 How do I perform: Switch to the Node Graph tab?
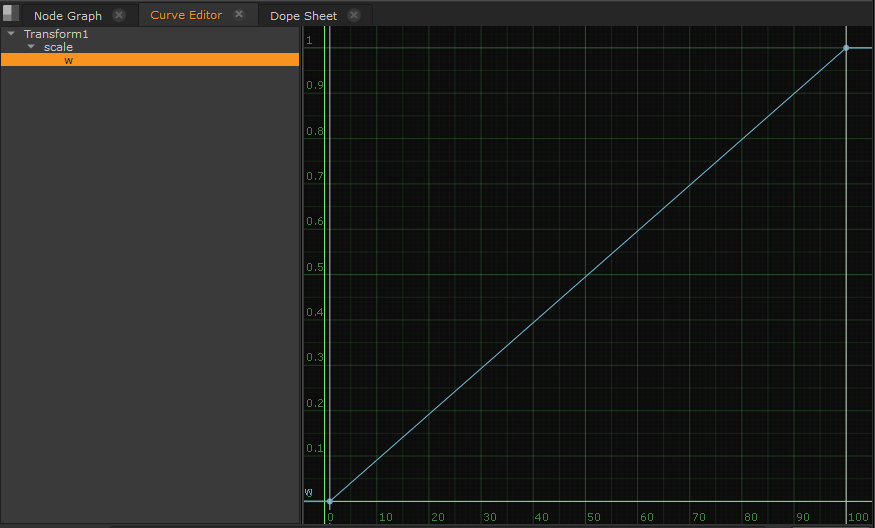68,16
